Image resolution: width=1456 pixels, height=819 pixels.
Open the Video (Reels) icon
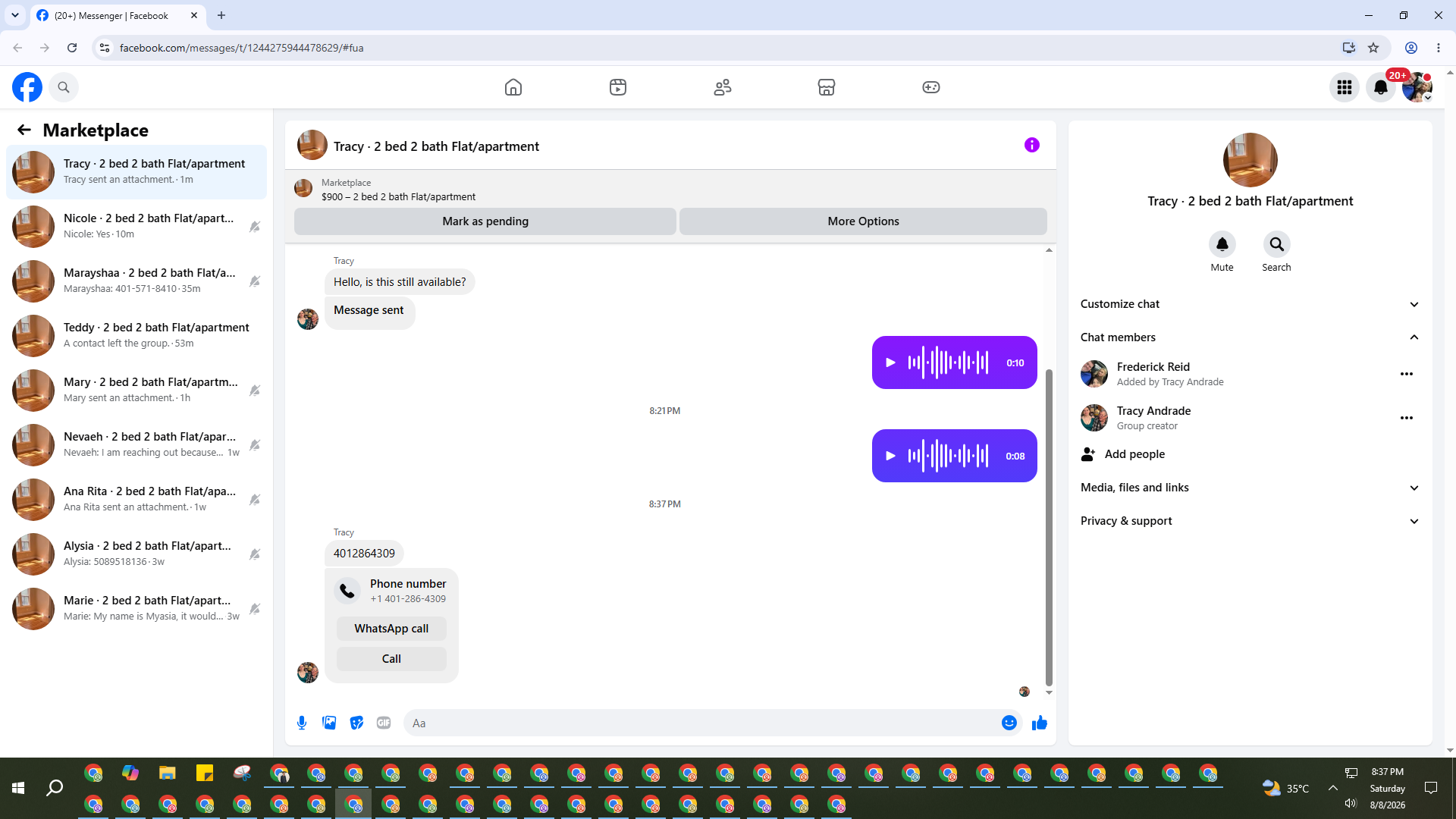click(618, 87)
